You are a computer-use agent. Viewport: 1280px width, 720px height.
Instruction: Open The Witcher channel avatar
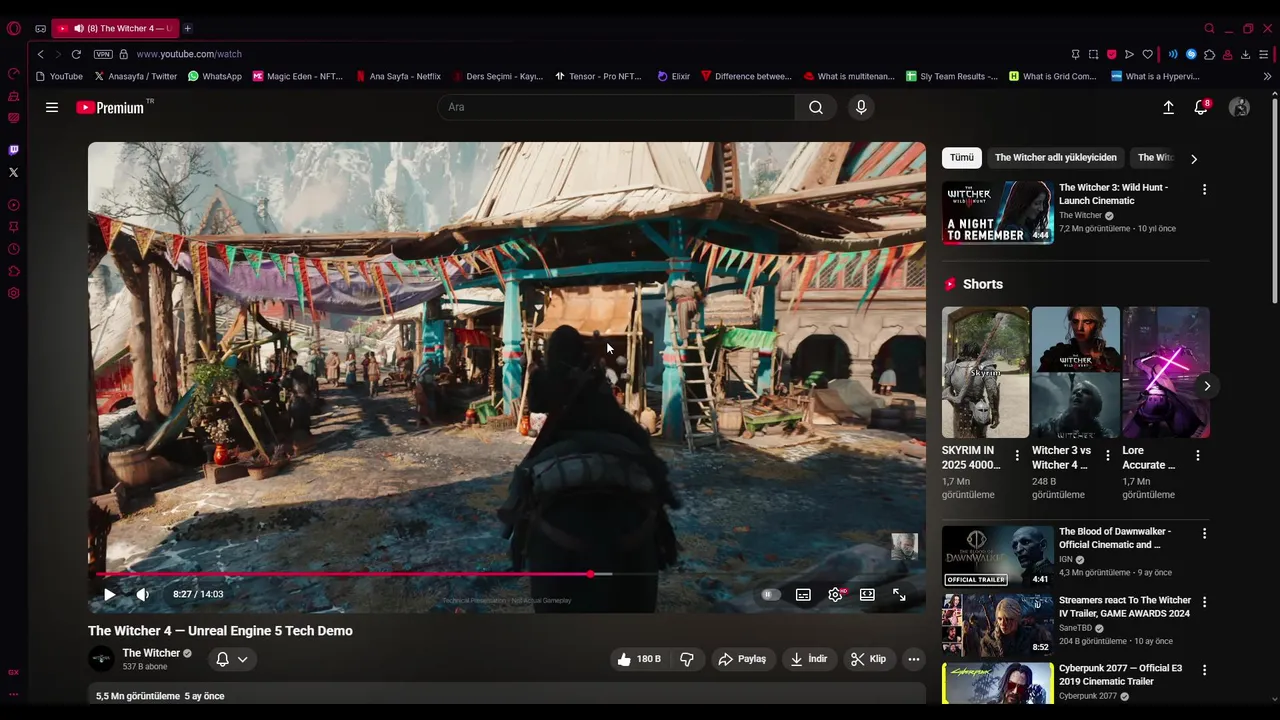[101, 659]
